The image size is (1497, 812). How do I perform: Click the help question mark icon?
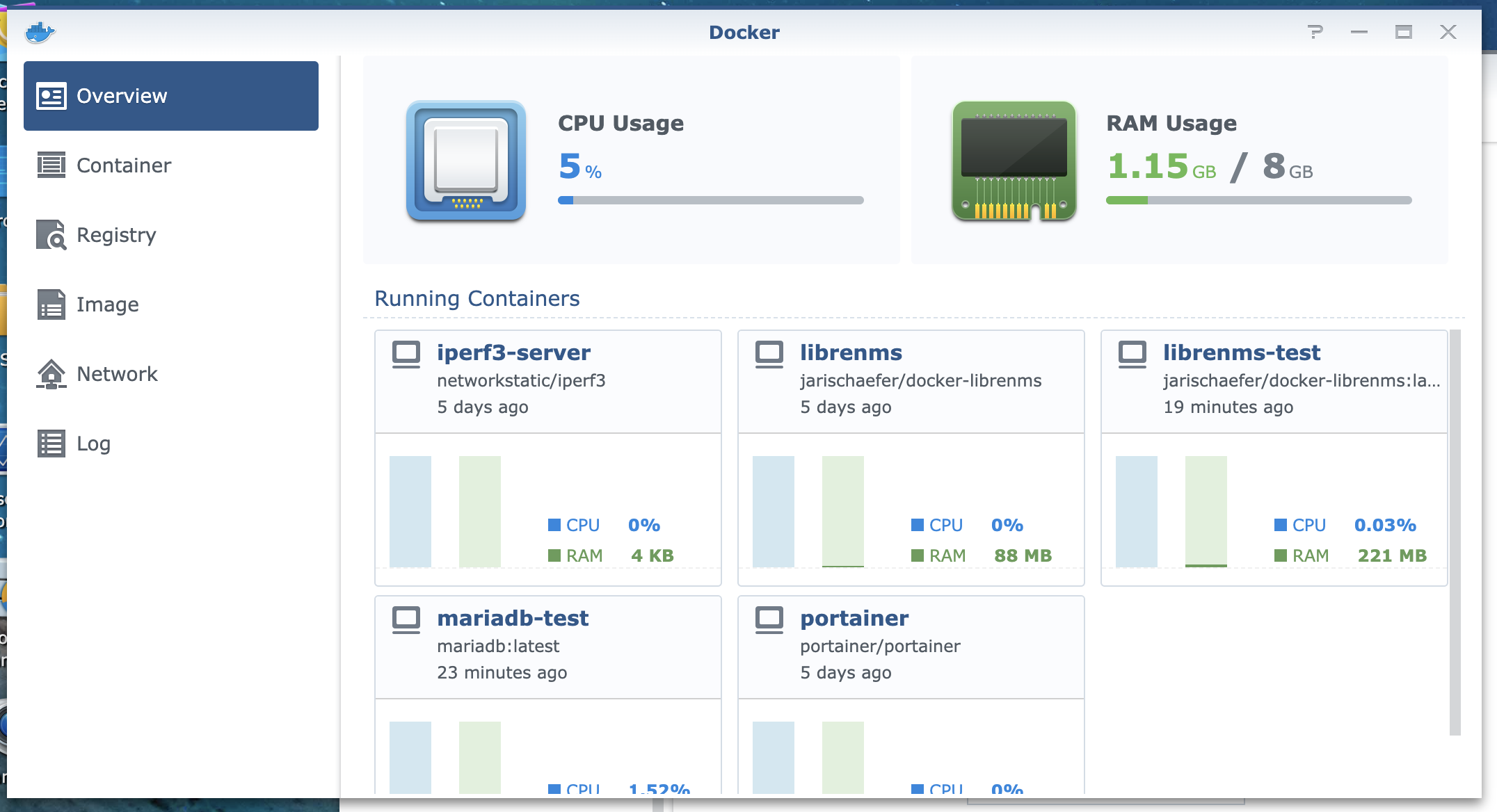(1315, 32)
